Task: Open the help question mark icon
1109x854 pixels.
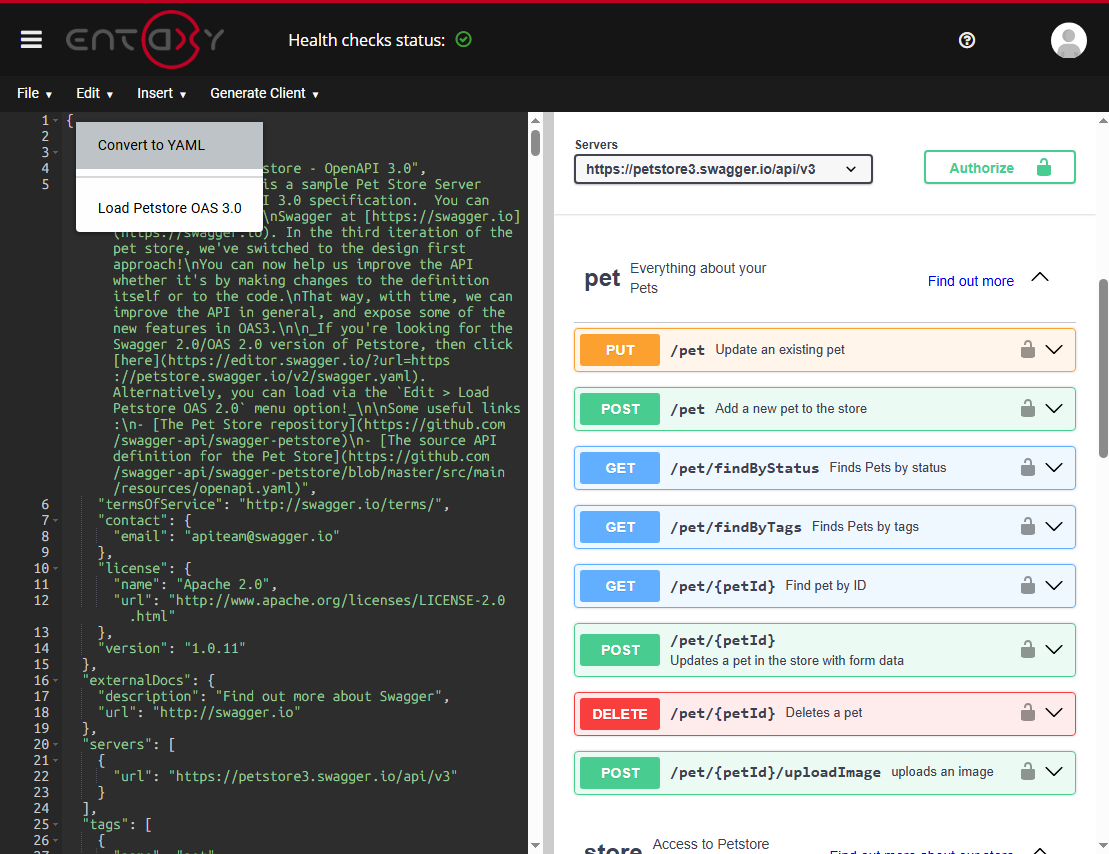Action: click(x=966, y=40)
